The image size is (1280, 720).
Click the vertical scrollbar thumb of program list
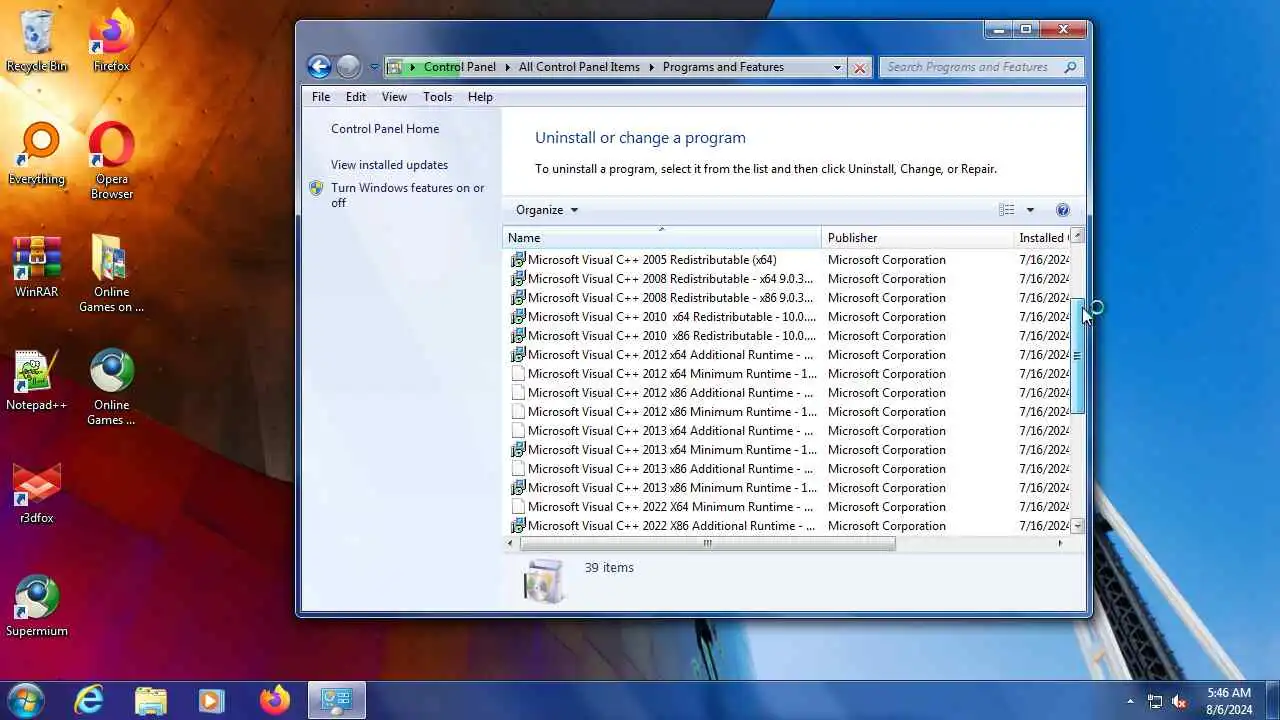tap(1077, 356)
